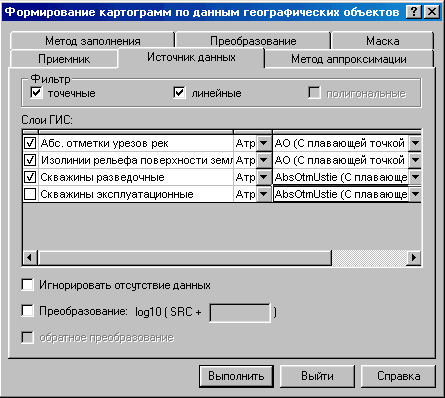Screen dimensions: 445x398
Task: Click the log10 SRC offset input field
Action: coord(240,313)
